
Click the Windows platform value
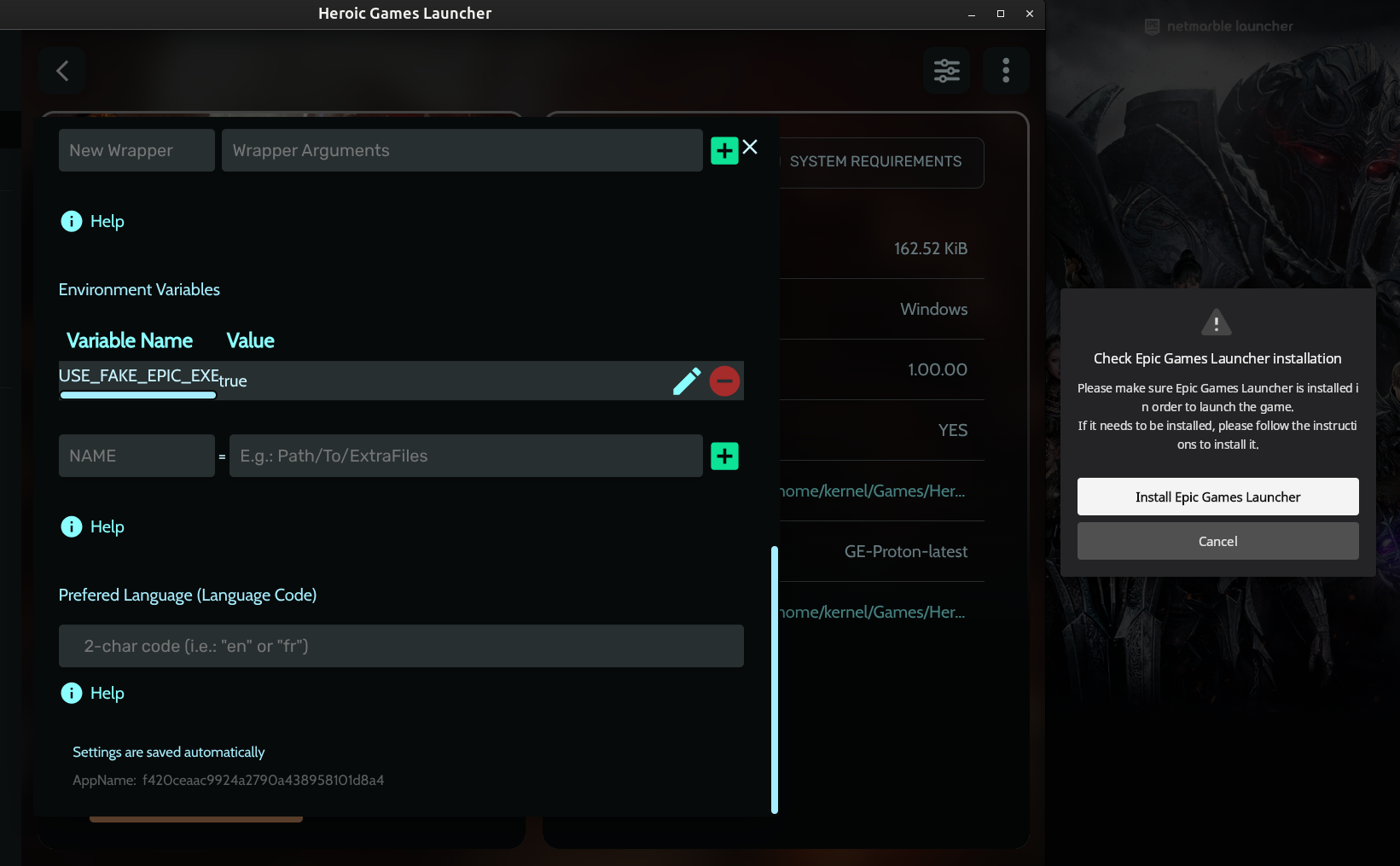tap(934, 310)
